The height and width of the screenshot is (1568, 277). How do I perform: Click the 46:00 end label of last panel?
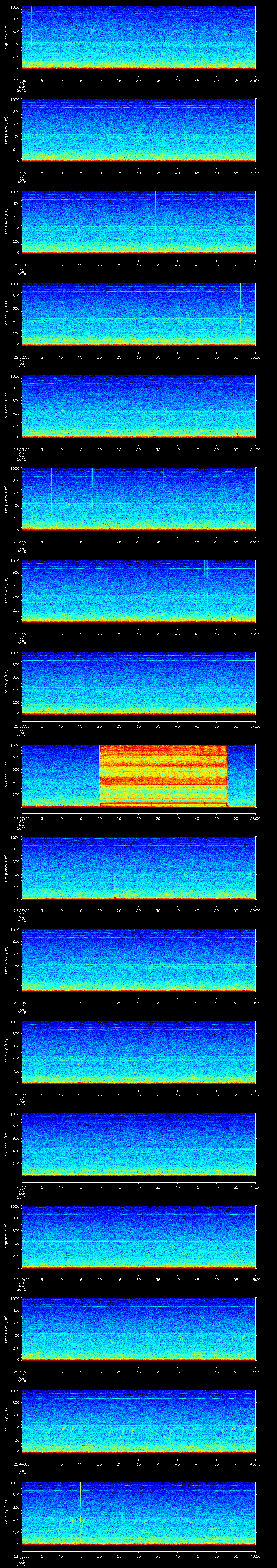coord(255,1556)
